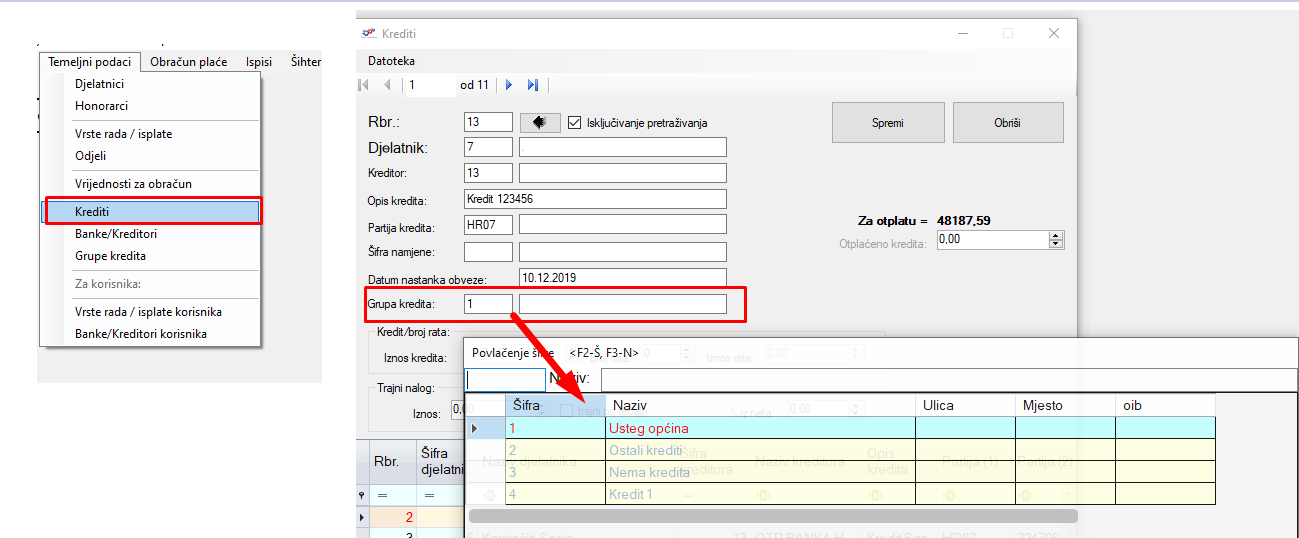
Task: Increase Otplaćeno kredita with up stepper
Action: [1055, 236]
